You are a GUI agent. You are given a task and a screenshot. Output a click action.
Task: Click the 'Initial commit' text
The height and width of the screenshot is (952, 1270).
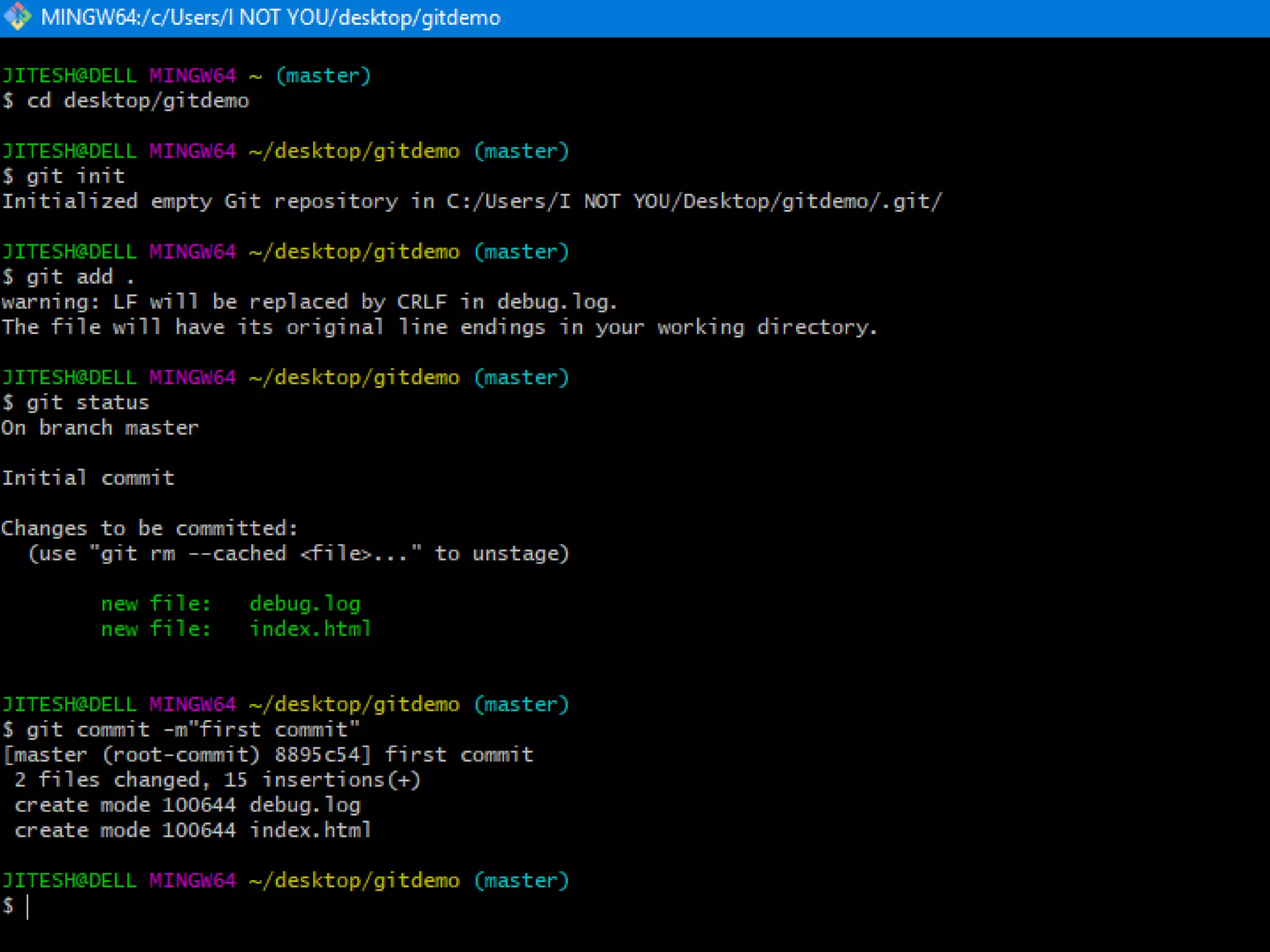click(x=87, y=478)
